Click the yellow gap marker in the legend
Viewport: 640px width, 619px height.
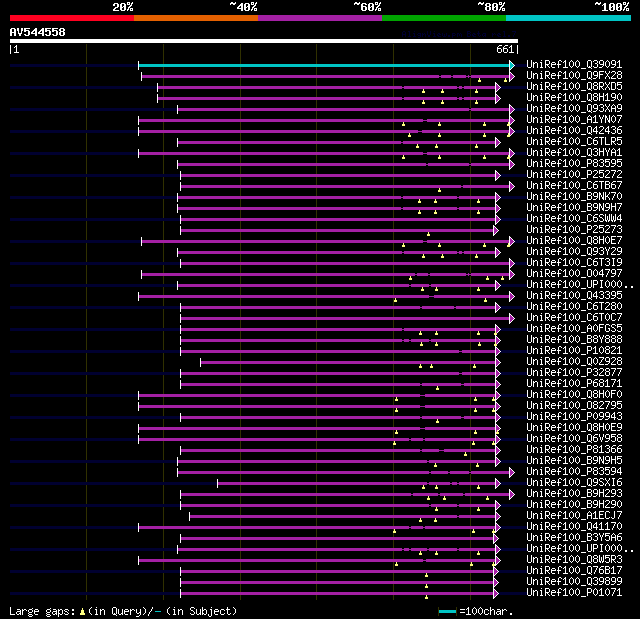pos(82,611)
